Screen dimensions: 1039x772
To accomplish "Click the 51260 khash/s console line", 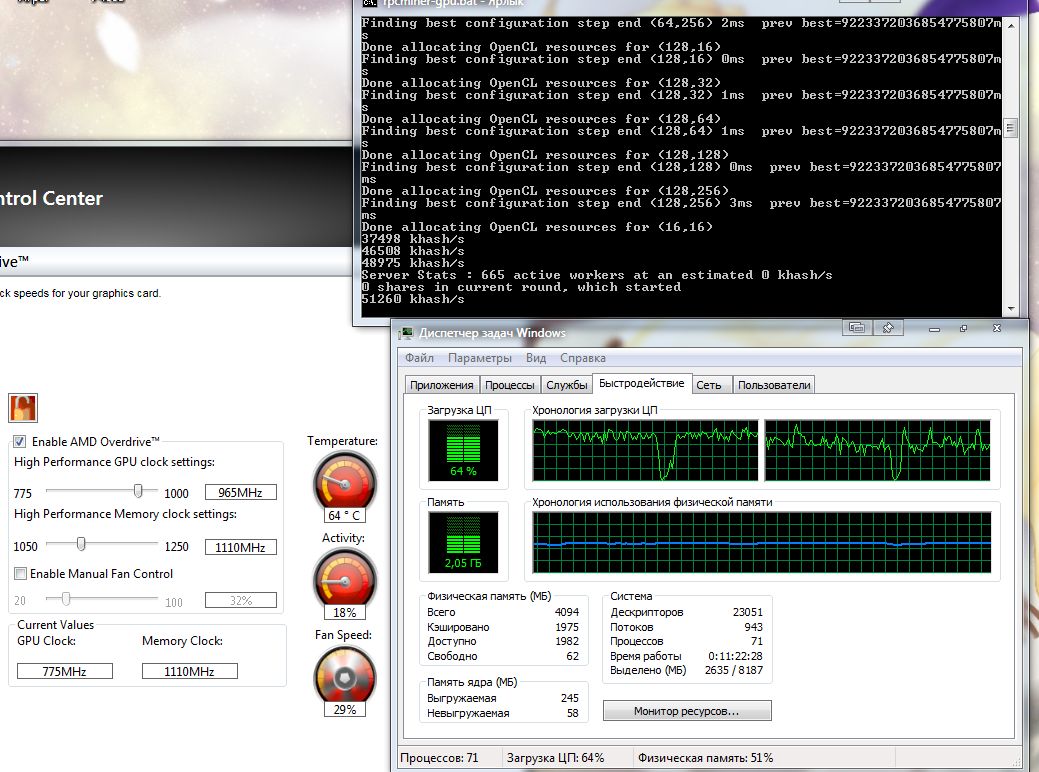I will pyautogui.click(x=413, y=299).
